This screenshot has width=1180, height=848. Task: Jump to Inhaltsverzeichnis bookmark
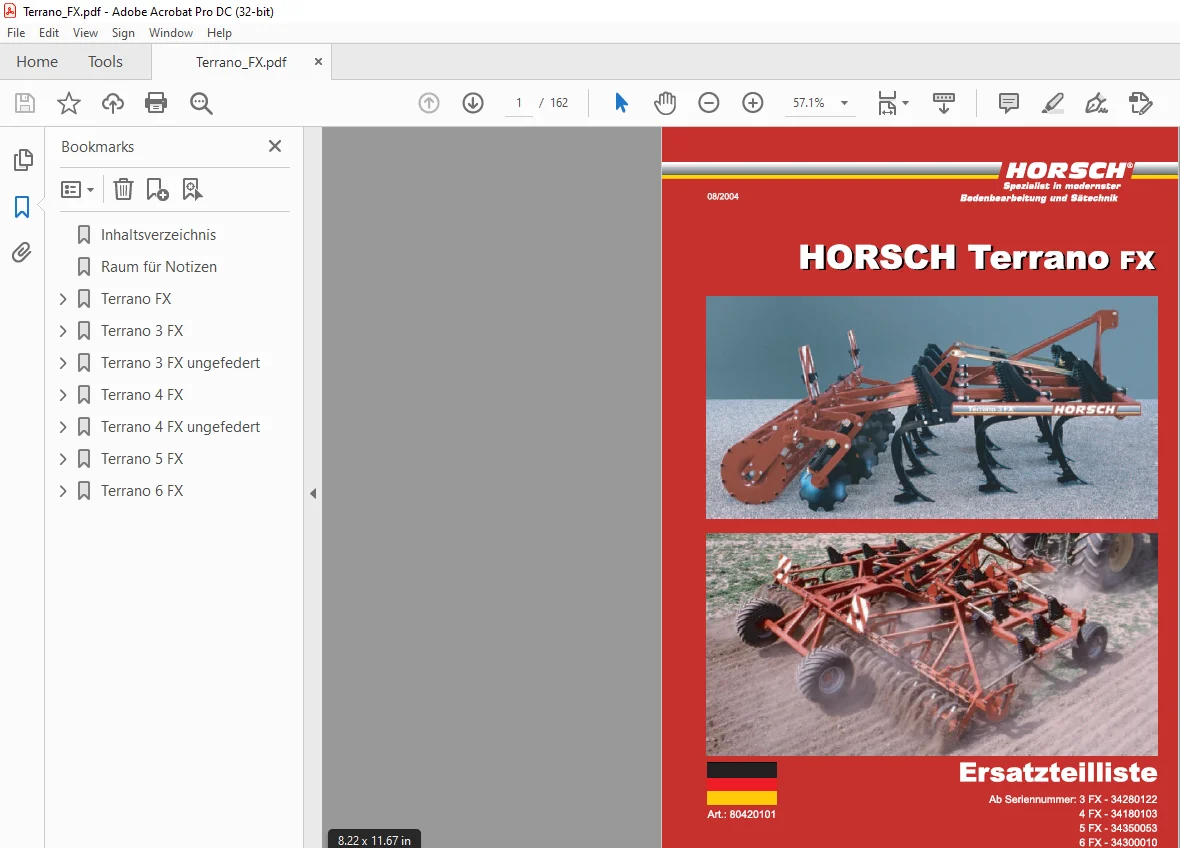click(158, 235)
